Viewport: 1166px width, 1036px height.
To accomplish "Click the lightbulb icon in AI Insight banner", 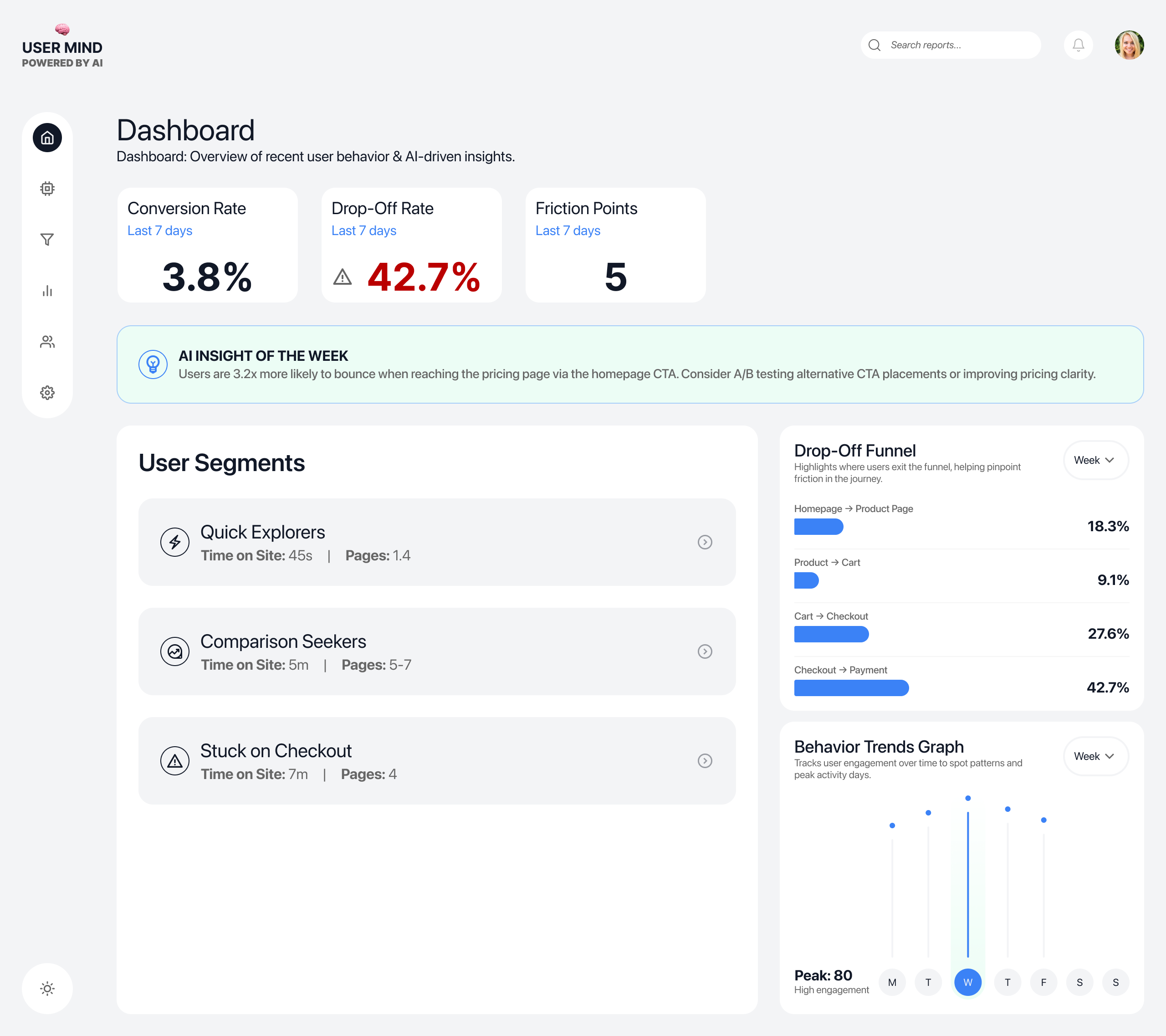I will [152, 364].
